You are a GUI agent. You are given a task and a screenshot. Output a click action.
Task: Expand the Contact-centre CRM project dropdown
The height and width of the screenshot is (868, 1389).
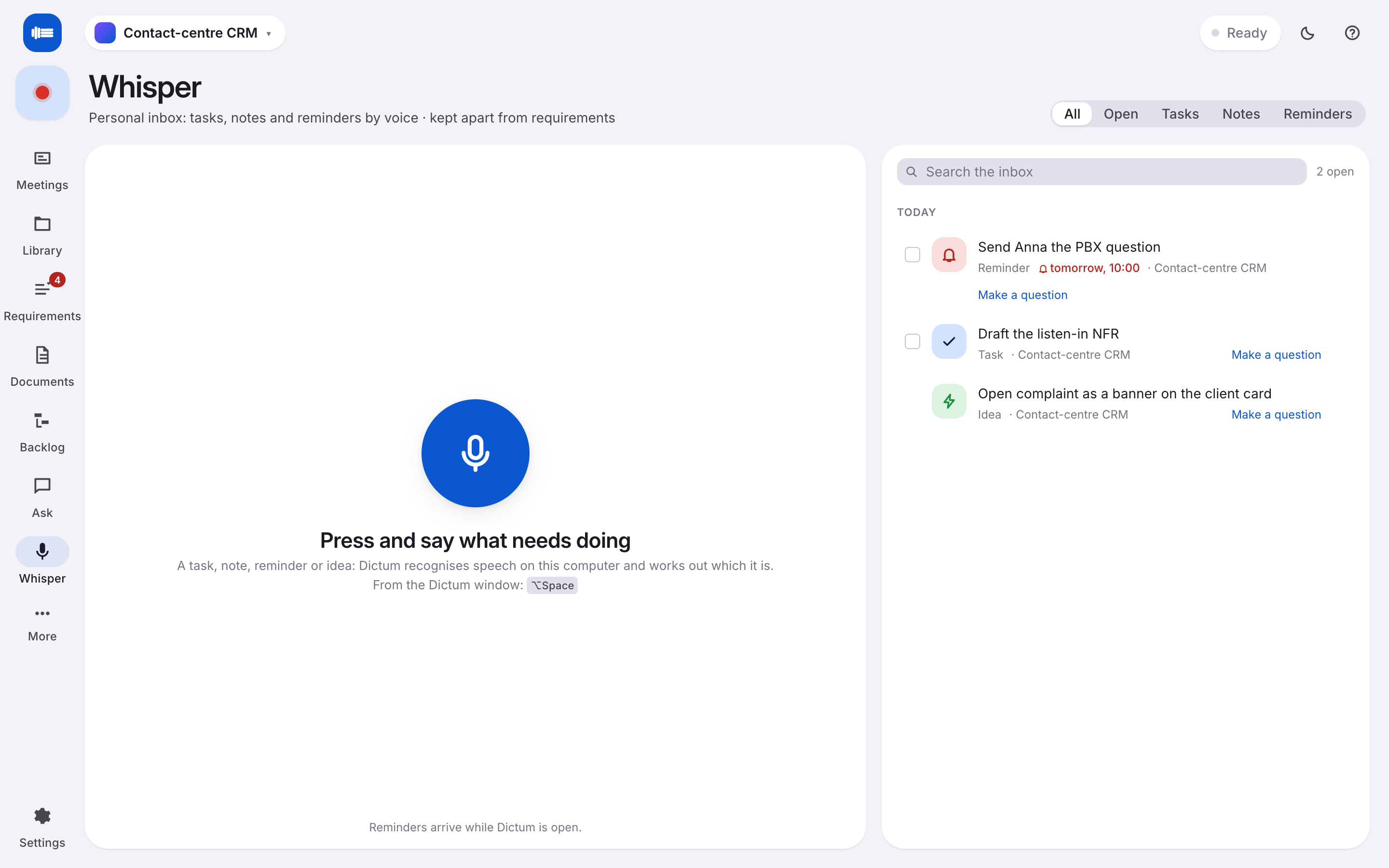coord(185,33)
